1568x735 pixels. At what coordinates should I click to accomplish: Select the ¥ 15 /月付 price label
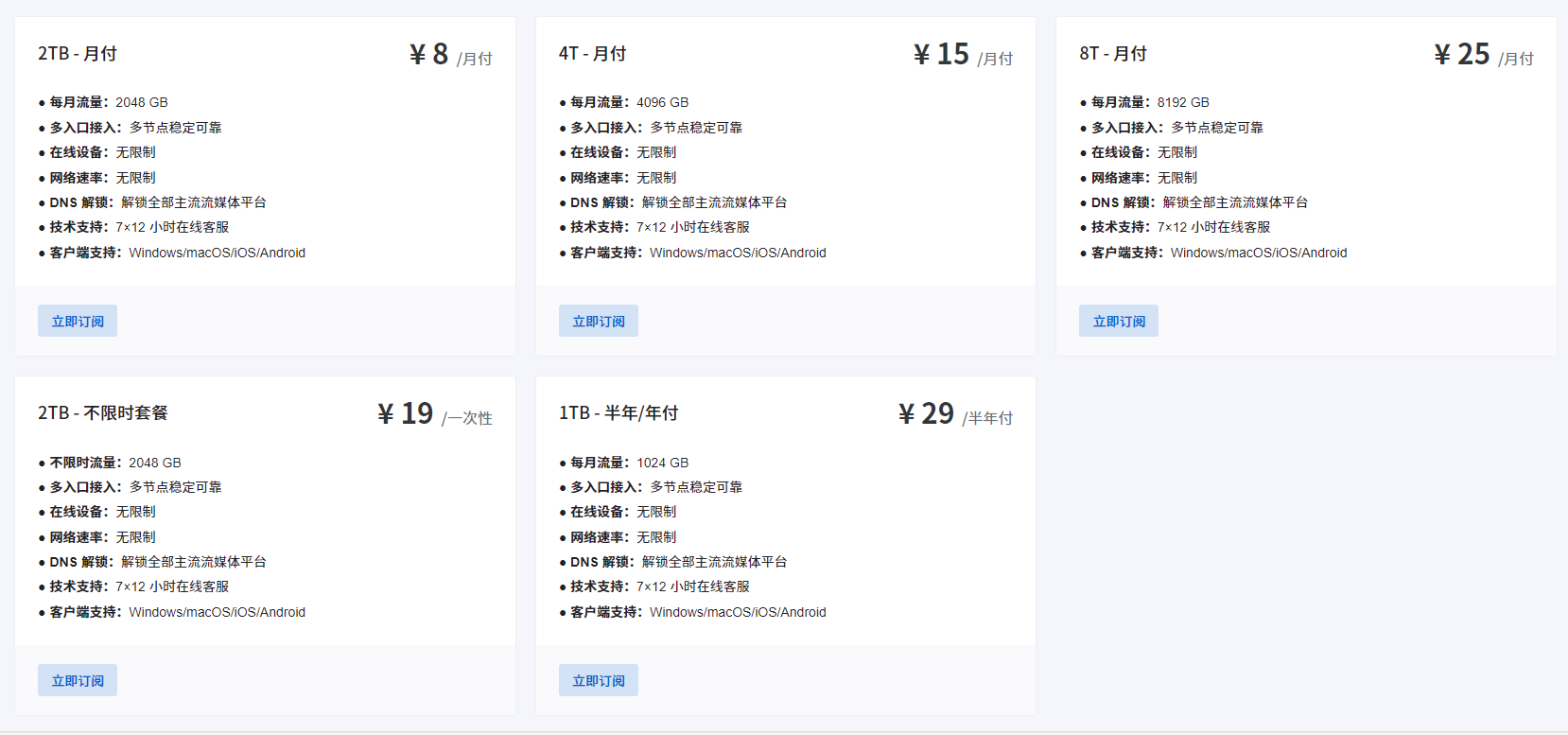pyautogui.click(x=963, y=55)
